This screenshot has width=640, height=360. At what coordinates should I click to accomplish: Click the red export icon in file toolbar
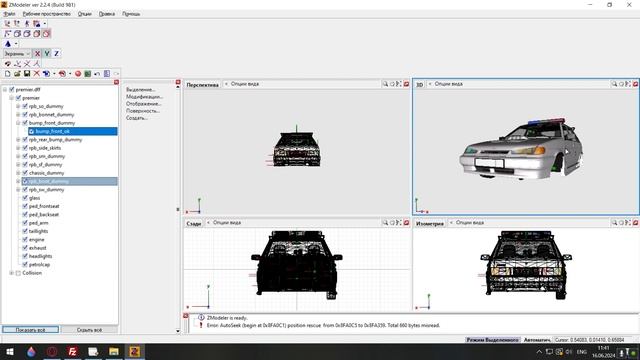click(x=62, y=73)
